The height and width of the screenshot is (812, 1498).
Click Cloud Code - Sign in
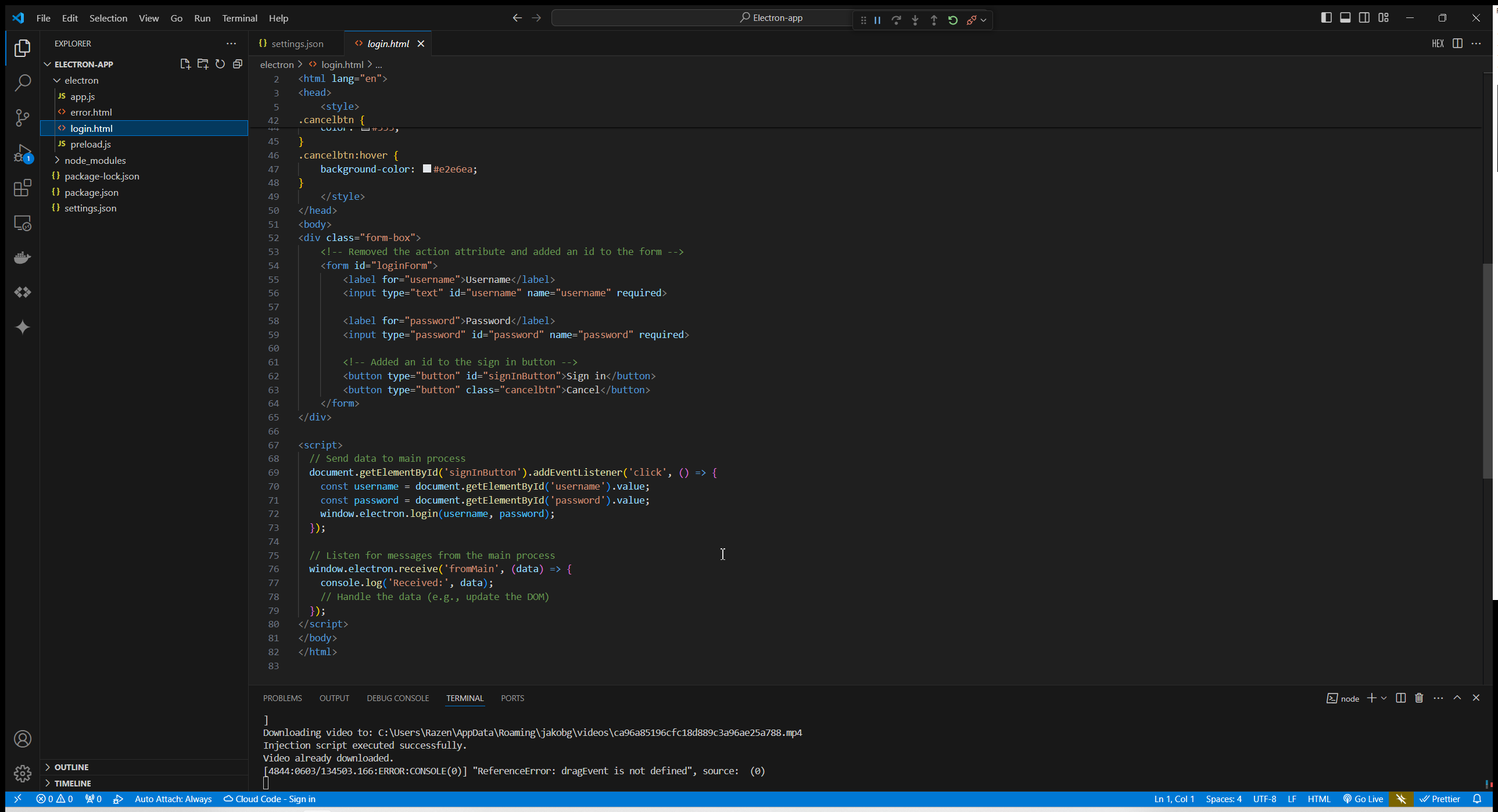pyautogui.click(x=270, y=799)
